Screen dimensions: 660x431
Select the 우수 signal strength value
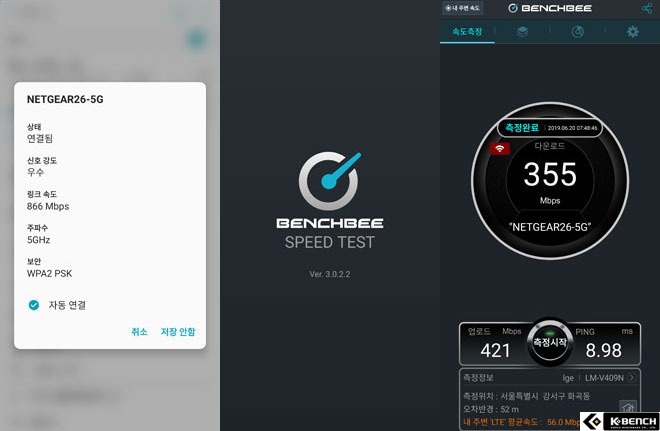click(x=35, y=172)
